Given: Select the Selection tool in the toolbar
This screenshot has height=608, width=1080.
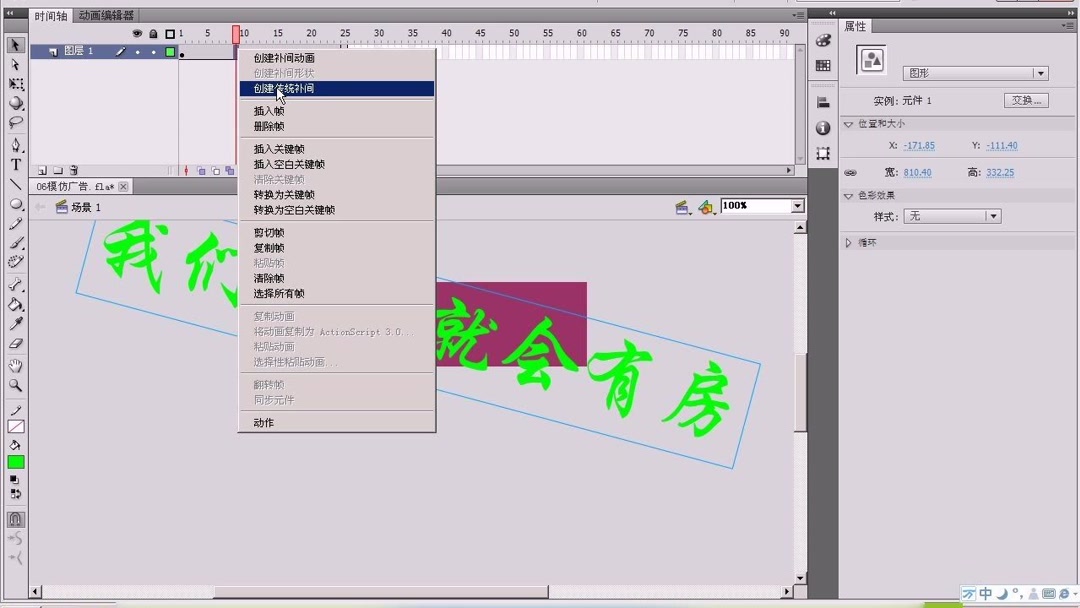Looking at the screenshot, I should coord(15,45).
